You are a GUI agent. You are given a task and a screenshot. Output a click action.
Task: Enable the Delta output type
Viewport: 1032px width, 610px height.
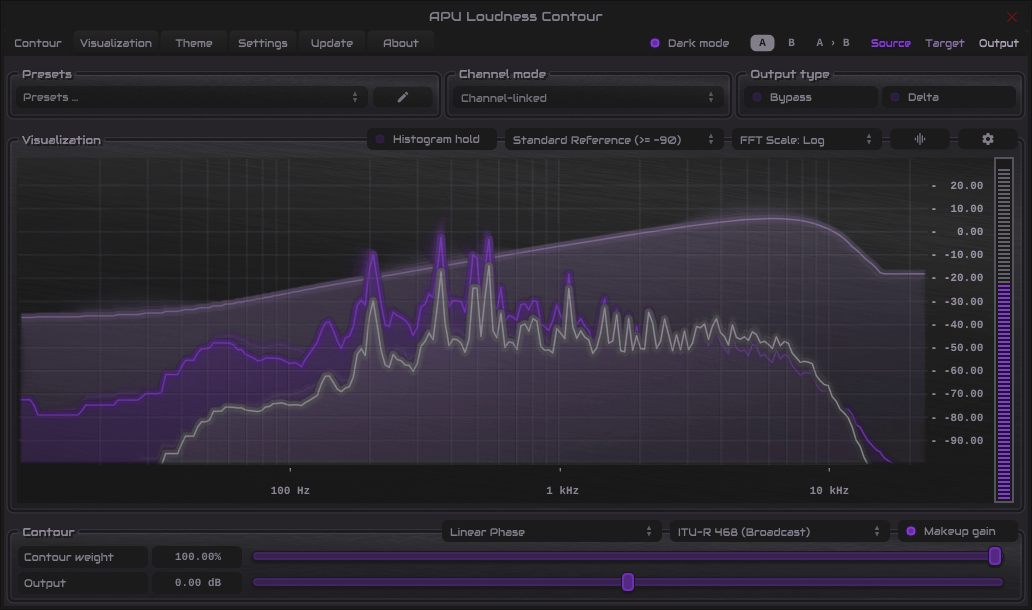[948, 97]
